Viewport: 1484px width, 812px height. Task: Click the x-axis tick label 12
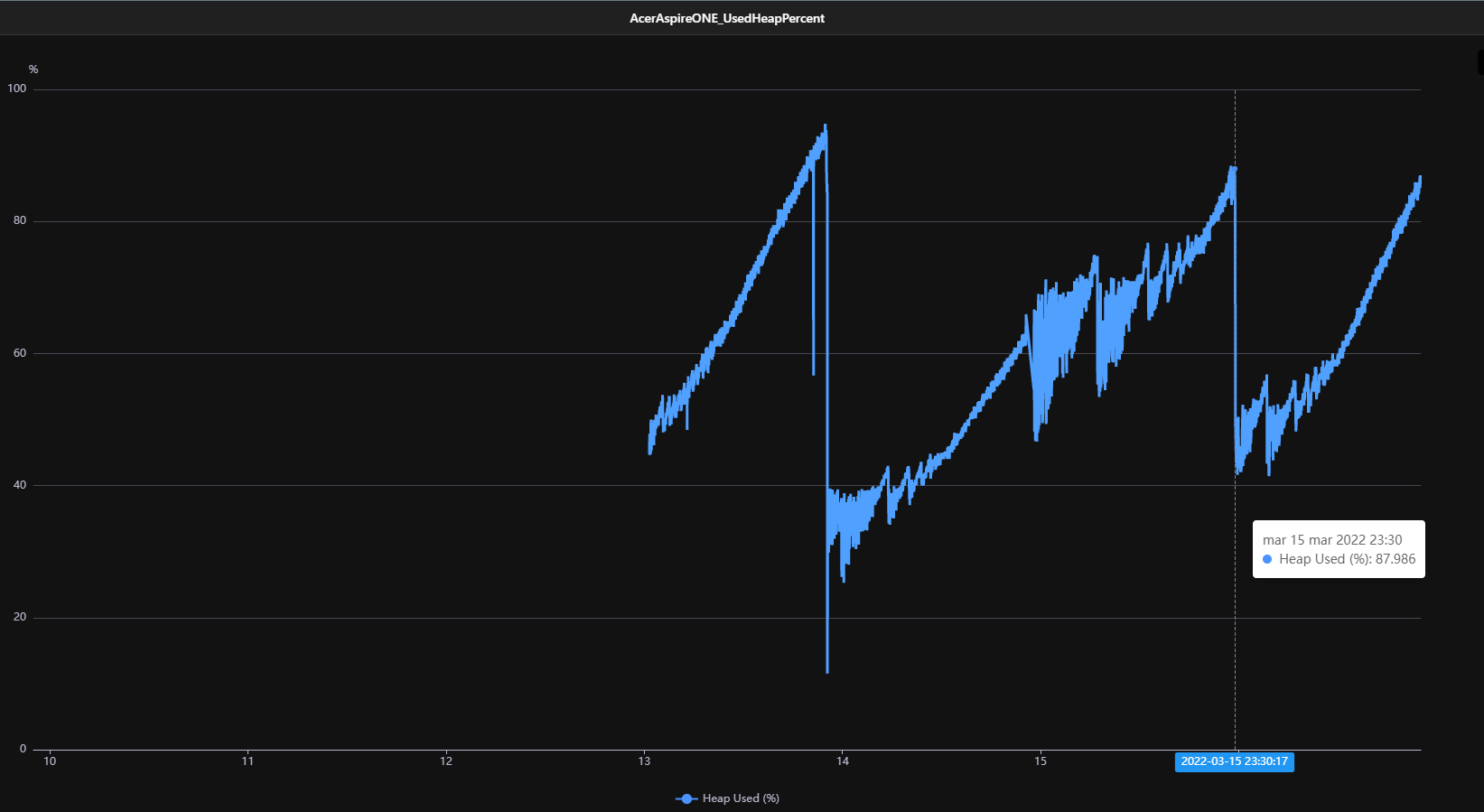pyautogui.click(x=446, y=761)
